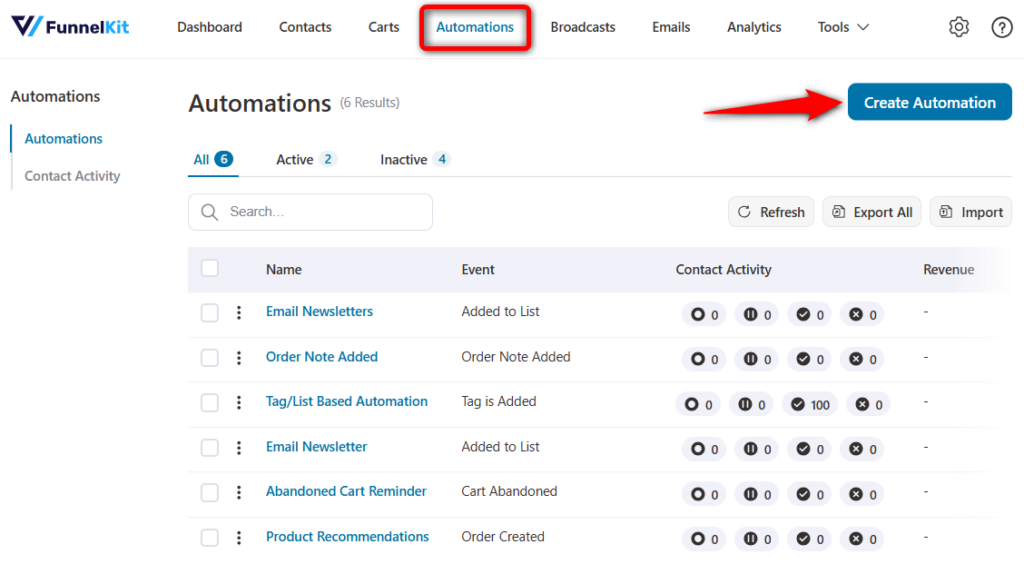Check the Email Newsletters row checkbox
1024x574 pixels.
[x=210, y=313]
